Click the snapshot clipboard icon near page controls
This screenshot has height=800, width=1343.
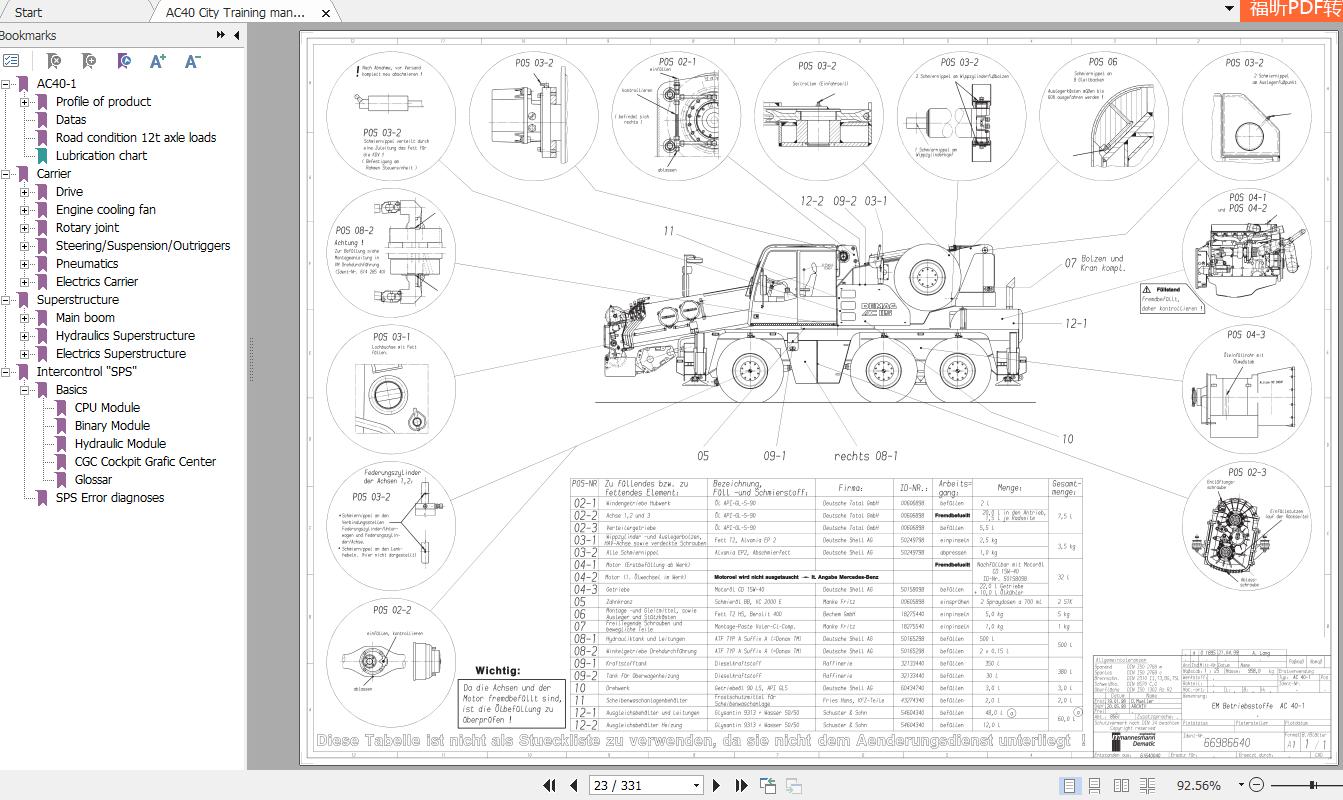click(768, 785)
